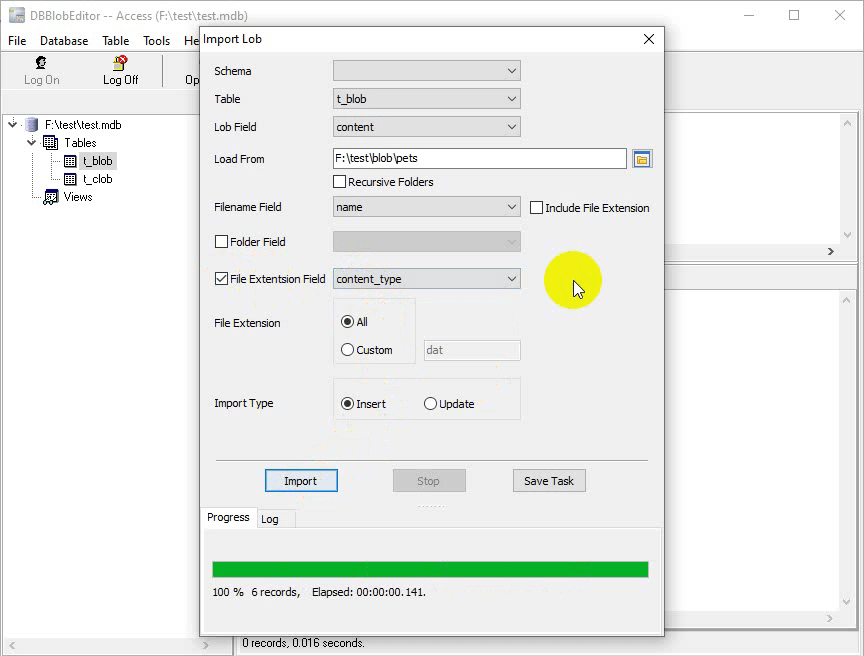Select the Custom file extension radio
Image resolution: width=864 pixels, height=656 pixels.
(347, 350)
